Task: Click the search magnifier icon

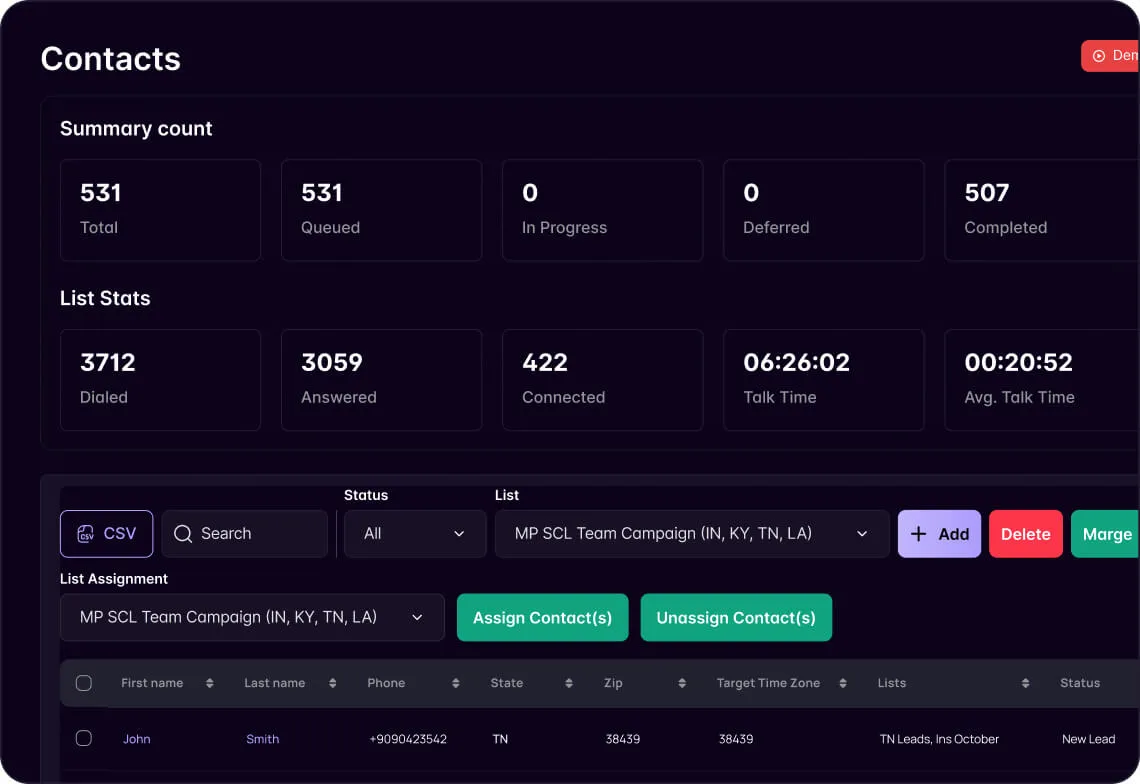Action: tap(182, 533)
